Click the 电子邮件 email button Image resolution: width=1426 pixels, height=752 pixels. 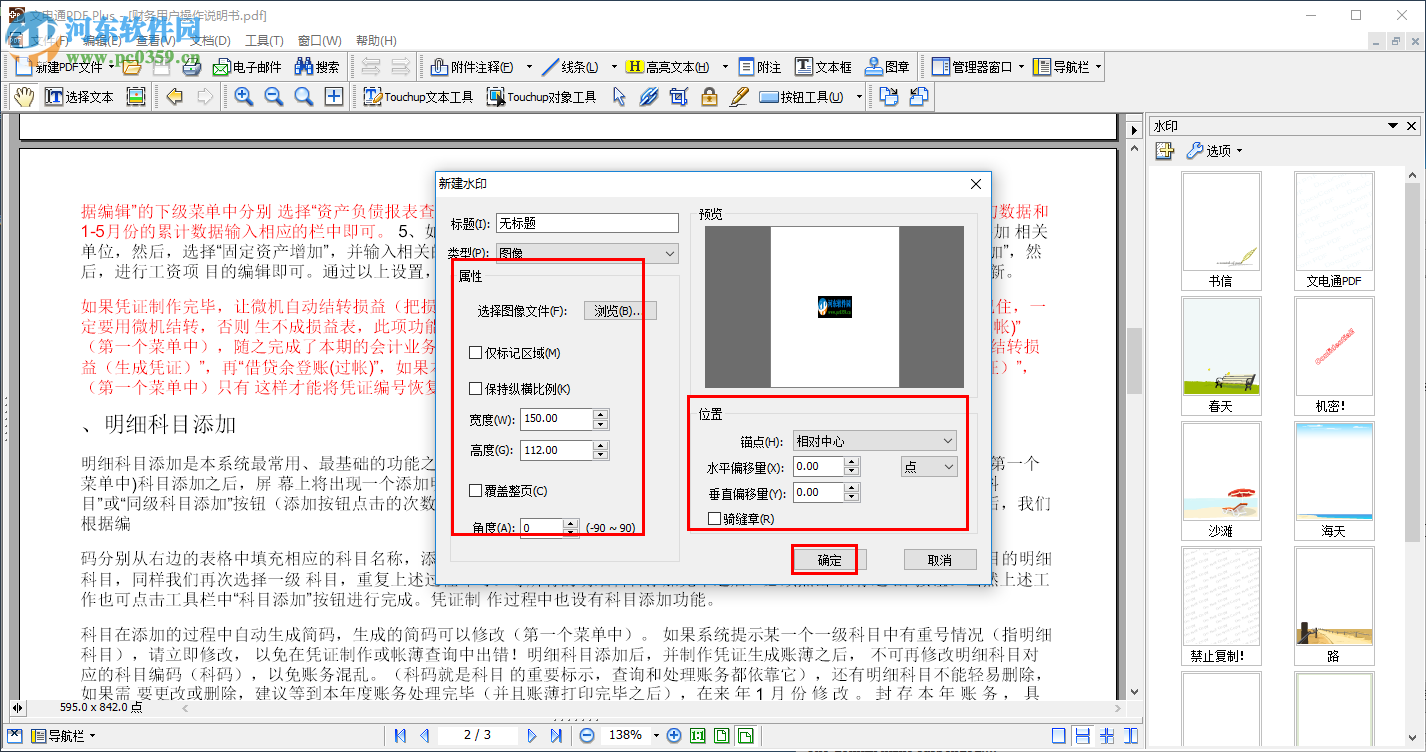pyautogui.click(x=246, y=67)
